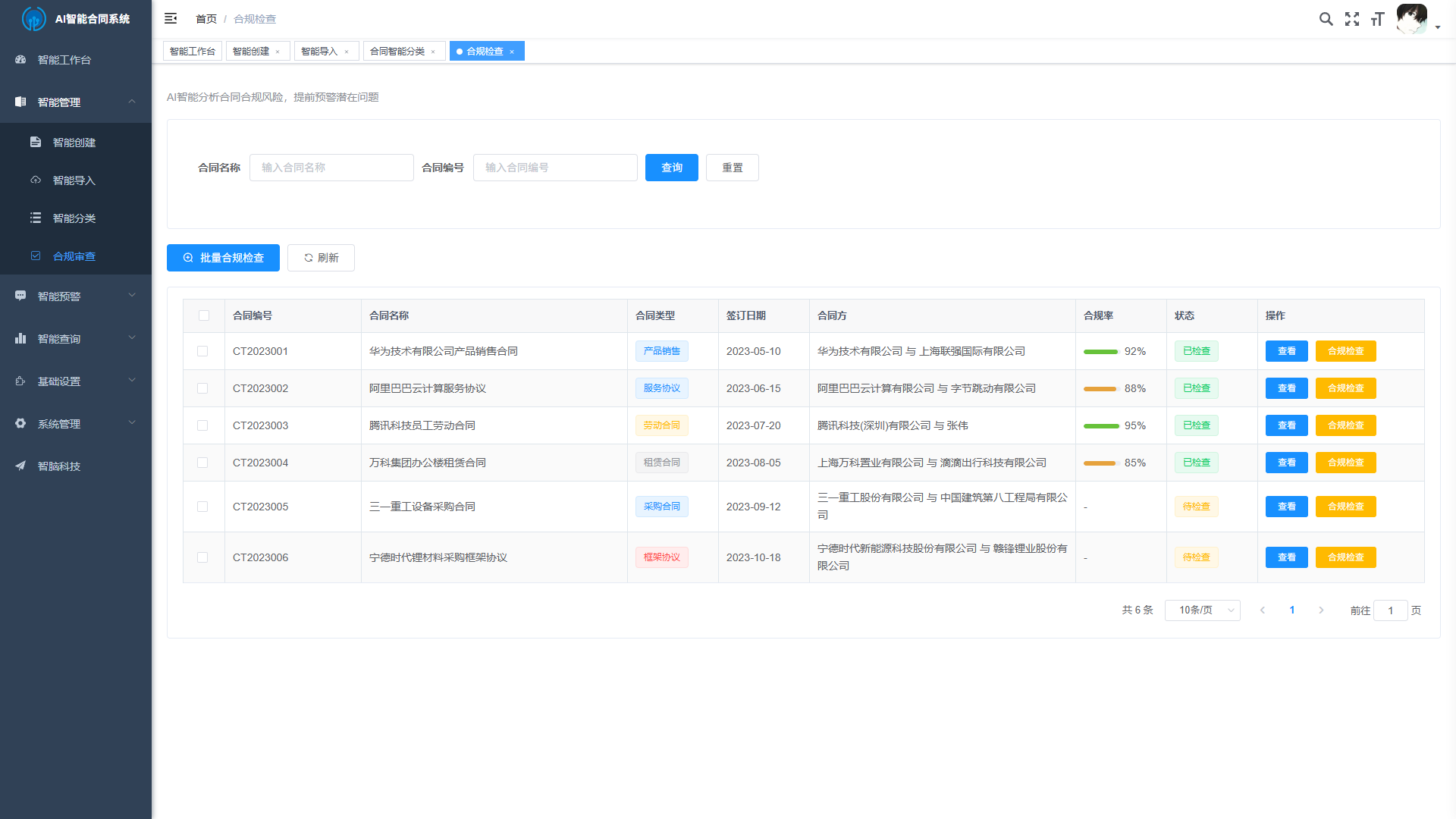This screenshot has height=819, width=1456.
Task: Click the font size adjustment icon
Action: [x=1378, y=19]
